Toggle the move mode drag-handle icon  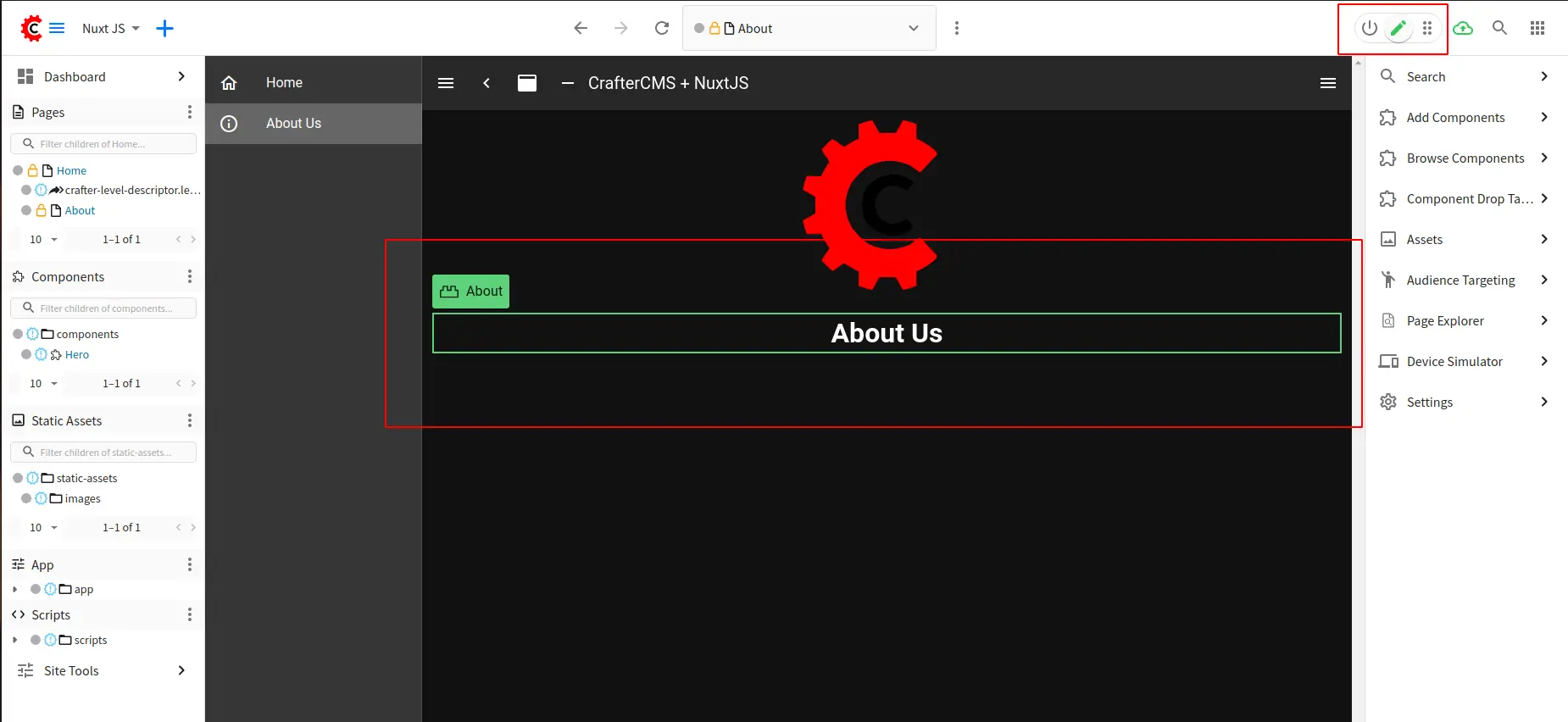(1427, 28)
